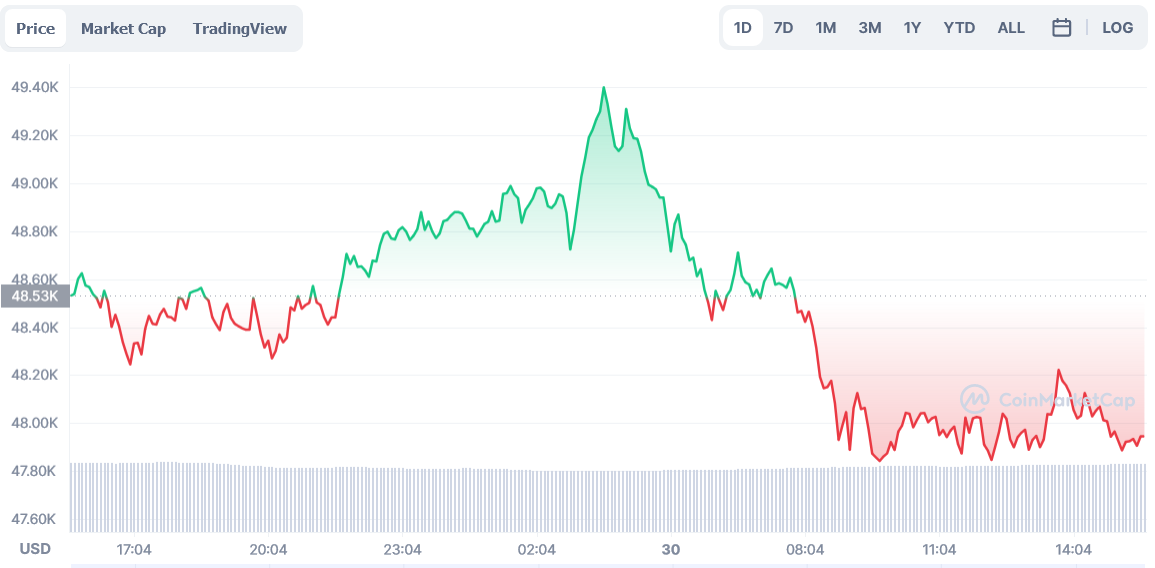Switch to the Market Cap tab
The width and height of the screenshot is (1155, 568).
coord(123,29)
